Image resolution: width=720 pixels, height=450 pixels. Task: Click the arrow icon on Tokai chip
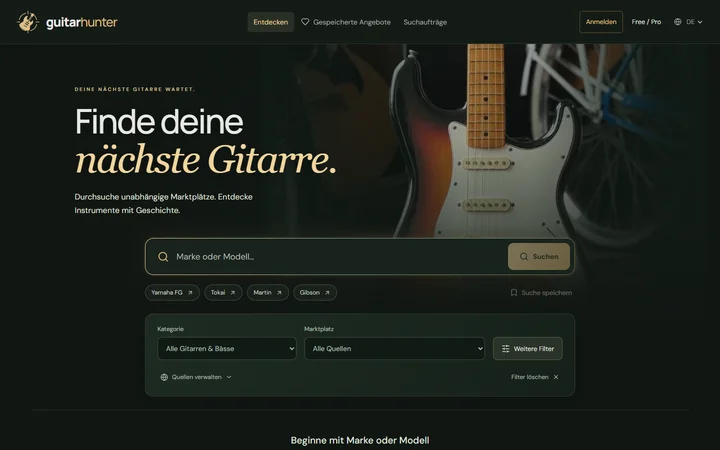tap(233, 292)
